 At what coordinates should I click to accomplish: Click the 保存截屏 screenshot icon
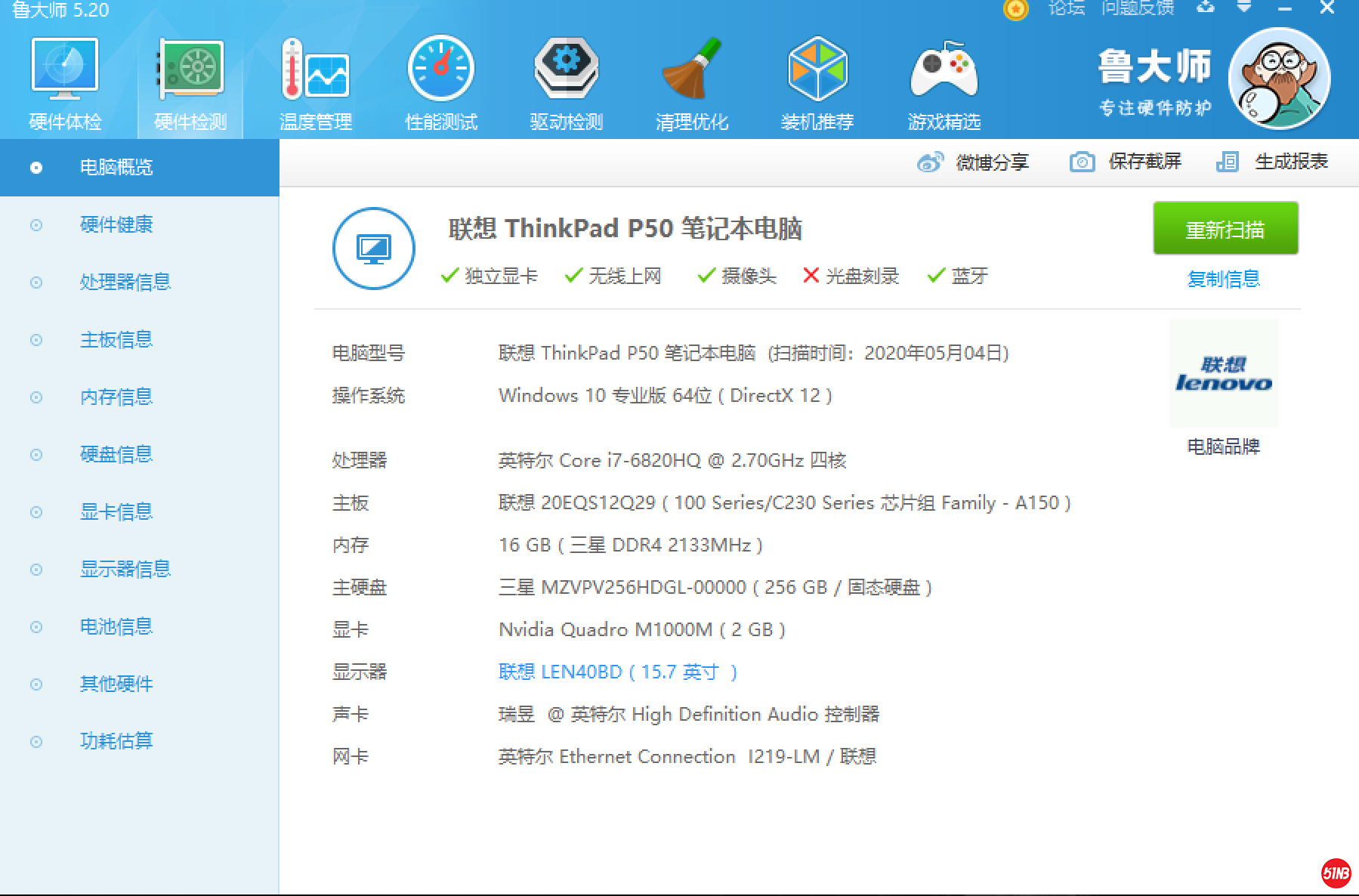1083,161
